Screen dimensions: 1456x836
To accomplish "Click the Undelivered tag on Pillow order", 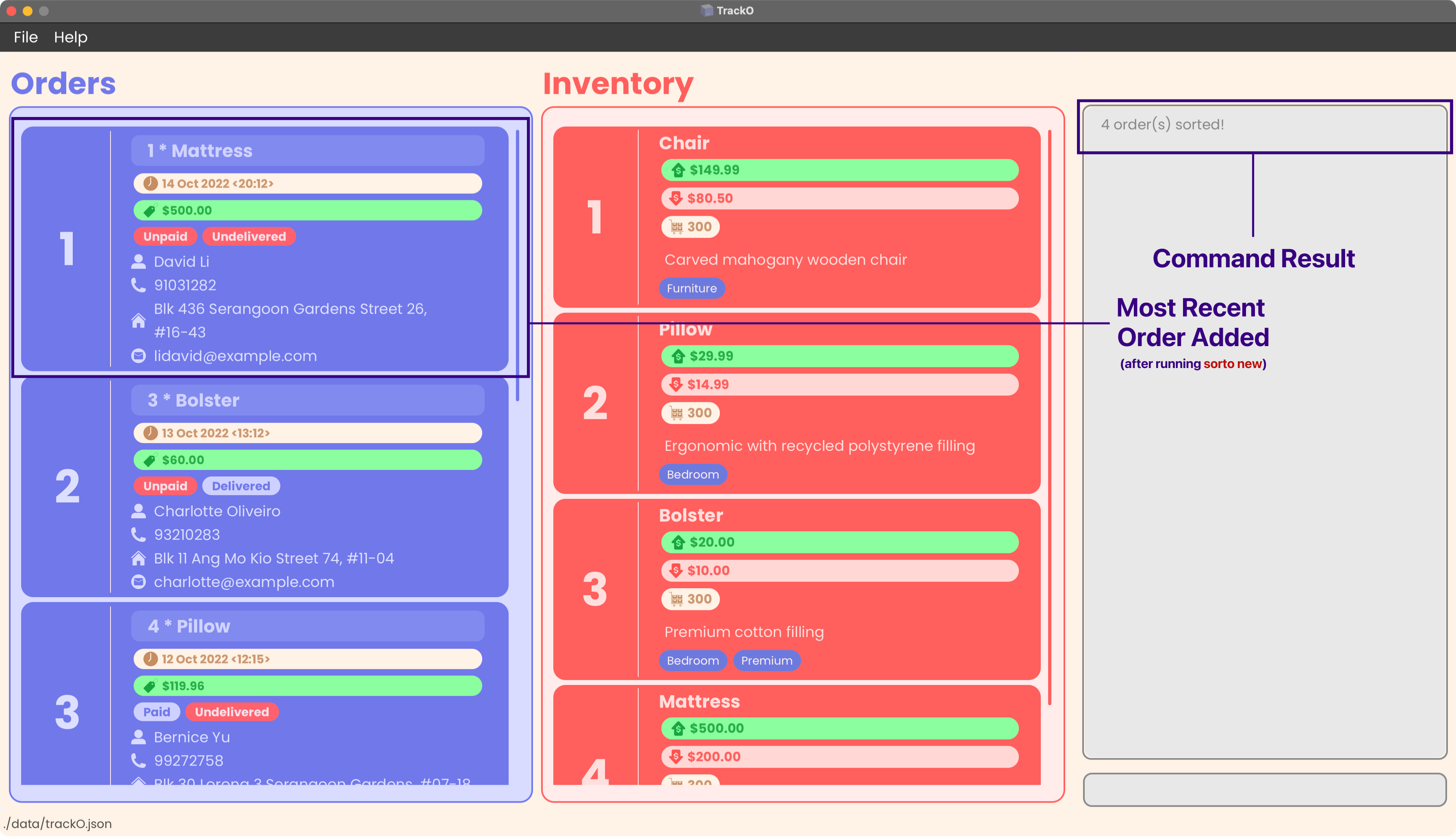I will [x=232, y=712].
